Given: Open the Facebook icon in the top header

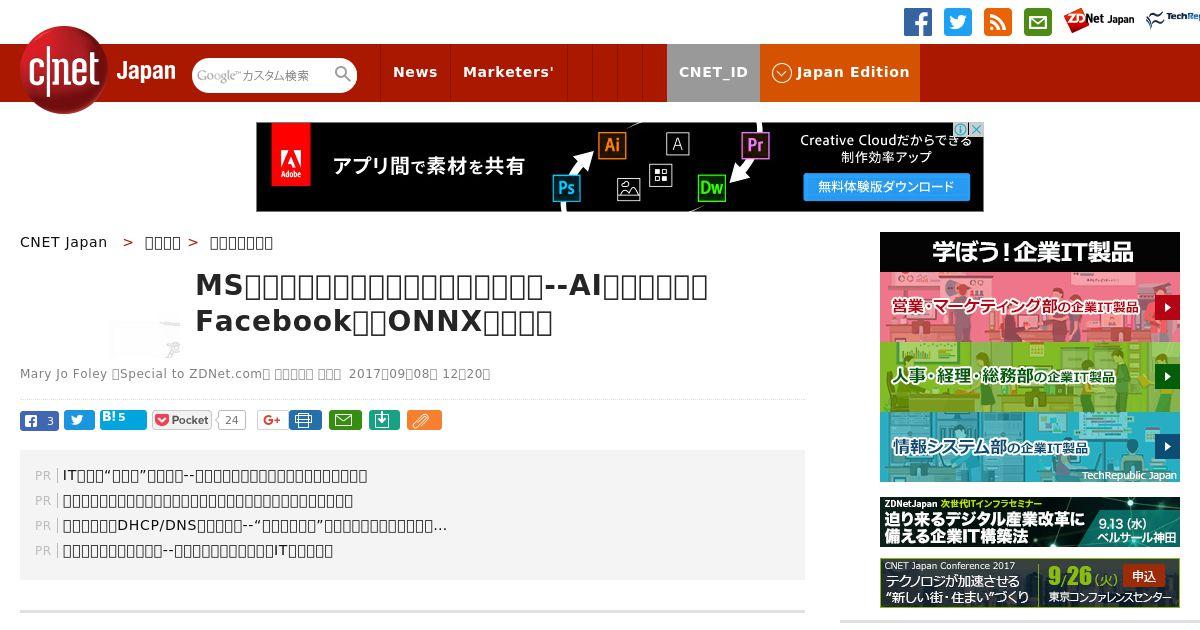Looking at the screenshot, I should click(x=918, y=22).
